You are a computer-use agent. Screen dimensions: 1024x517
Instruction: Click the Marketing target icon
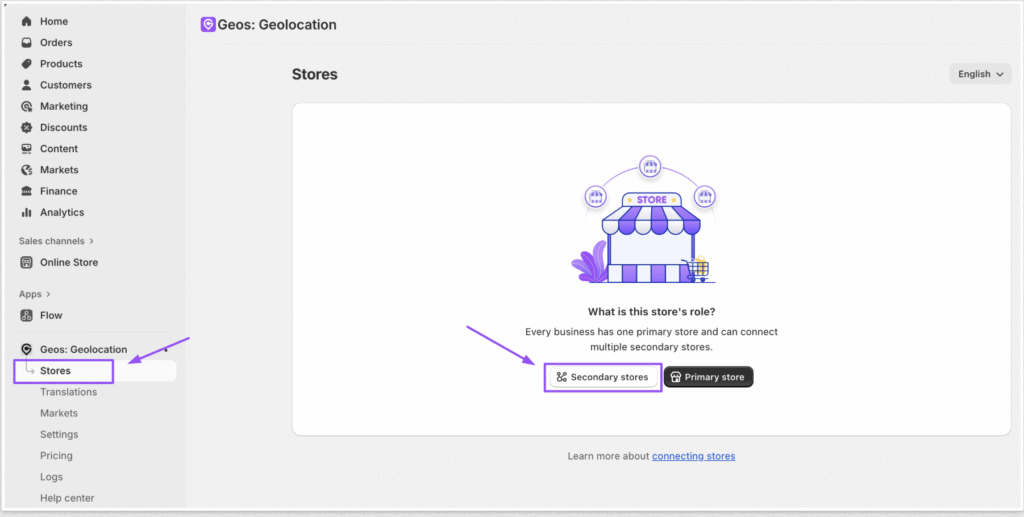point(27,106)
